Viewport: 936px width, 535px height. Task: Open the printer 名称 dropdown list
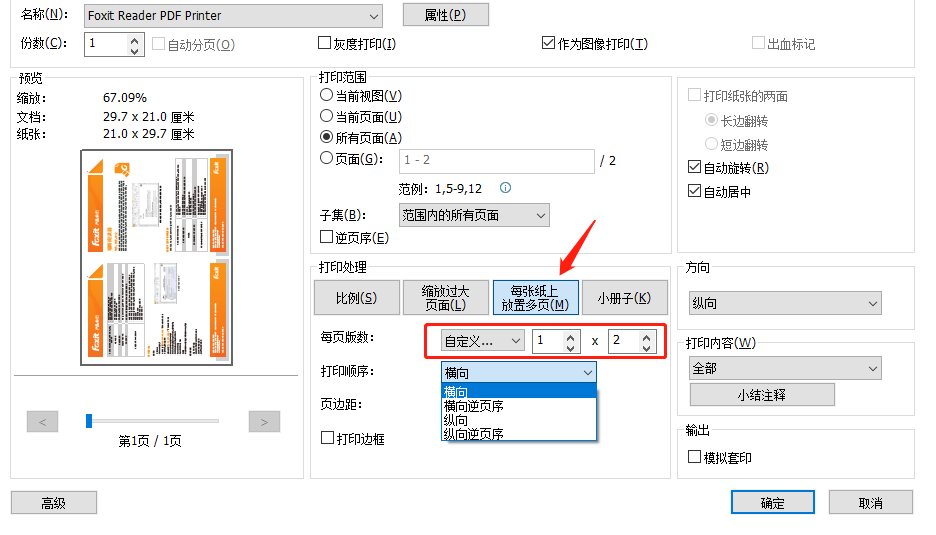tap(373, 16)
